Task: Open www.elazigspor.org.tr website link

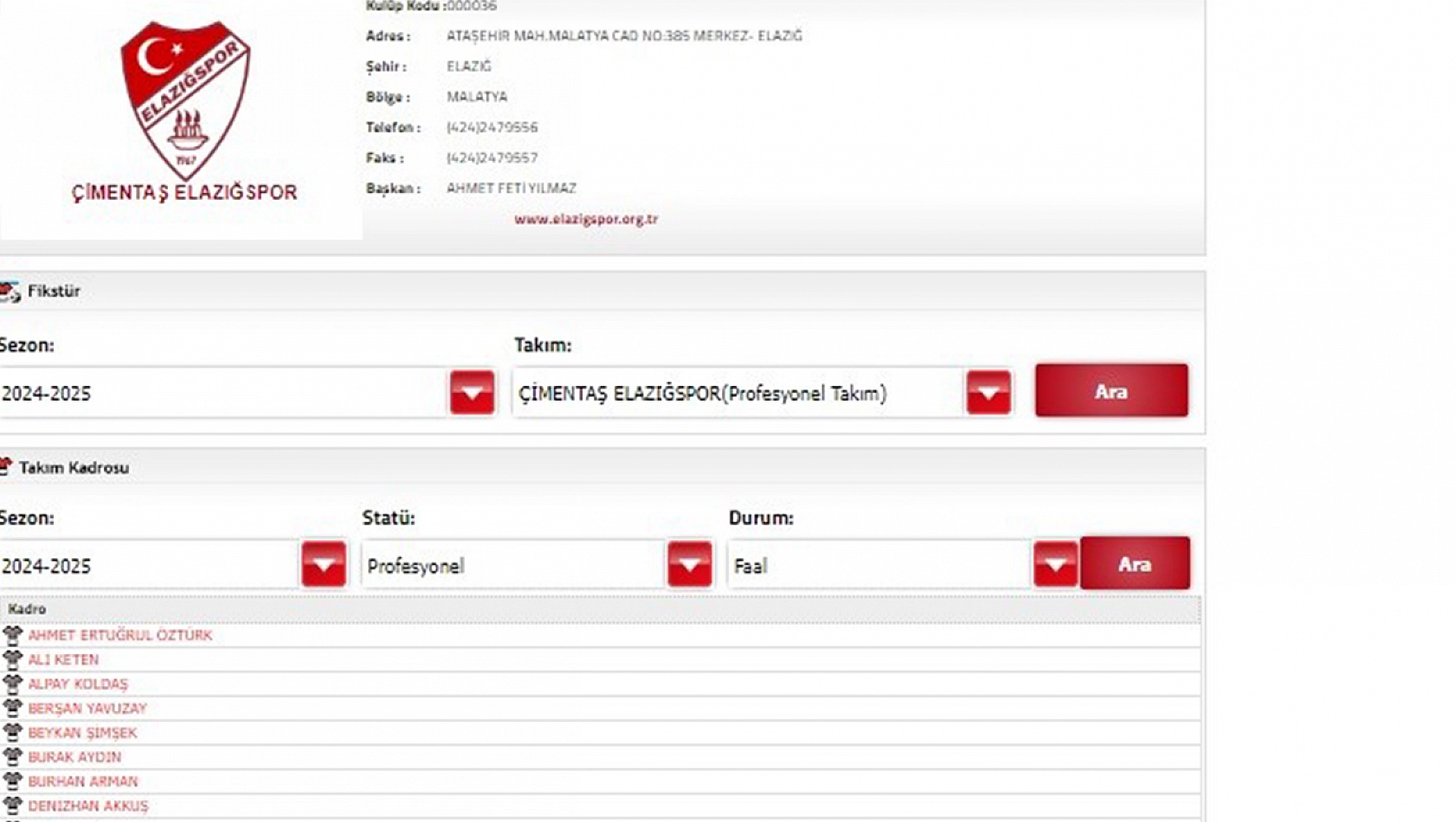Action: 586,219
